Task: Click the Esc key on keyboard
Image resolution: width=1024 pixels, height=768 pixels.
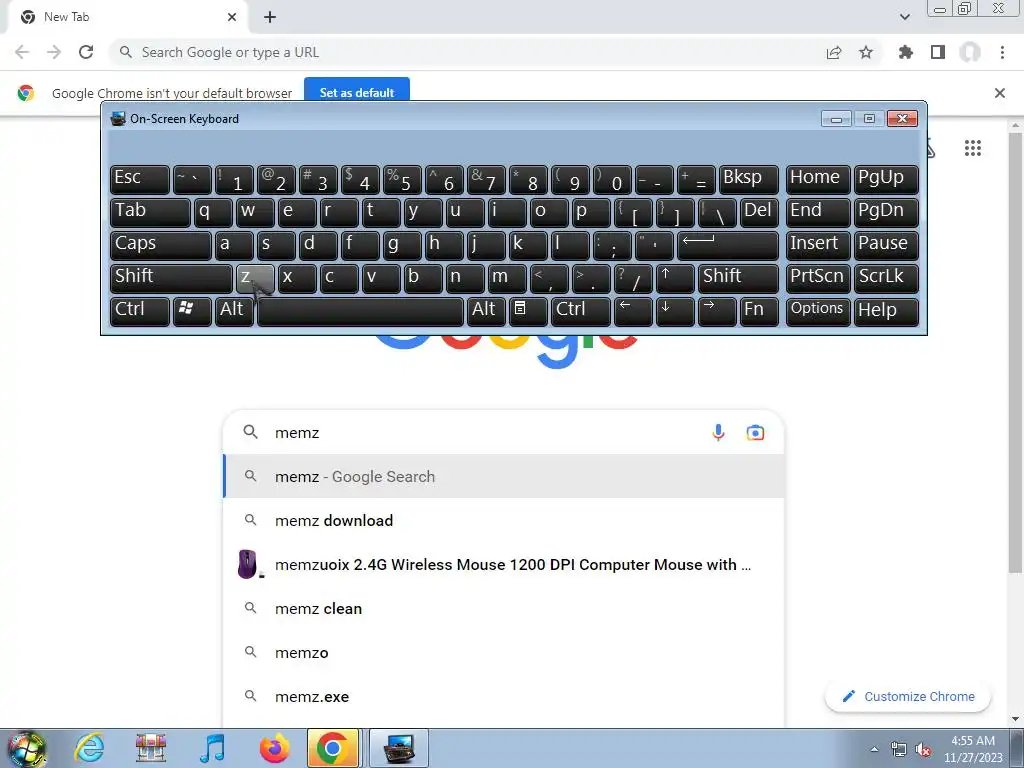Action: pos(140,179)
